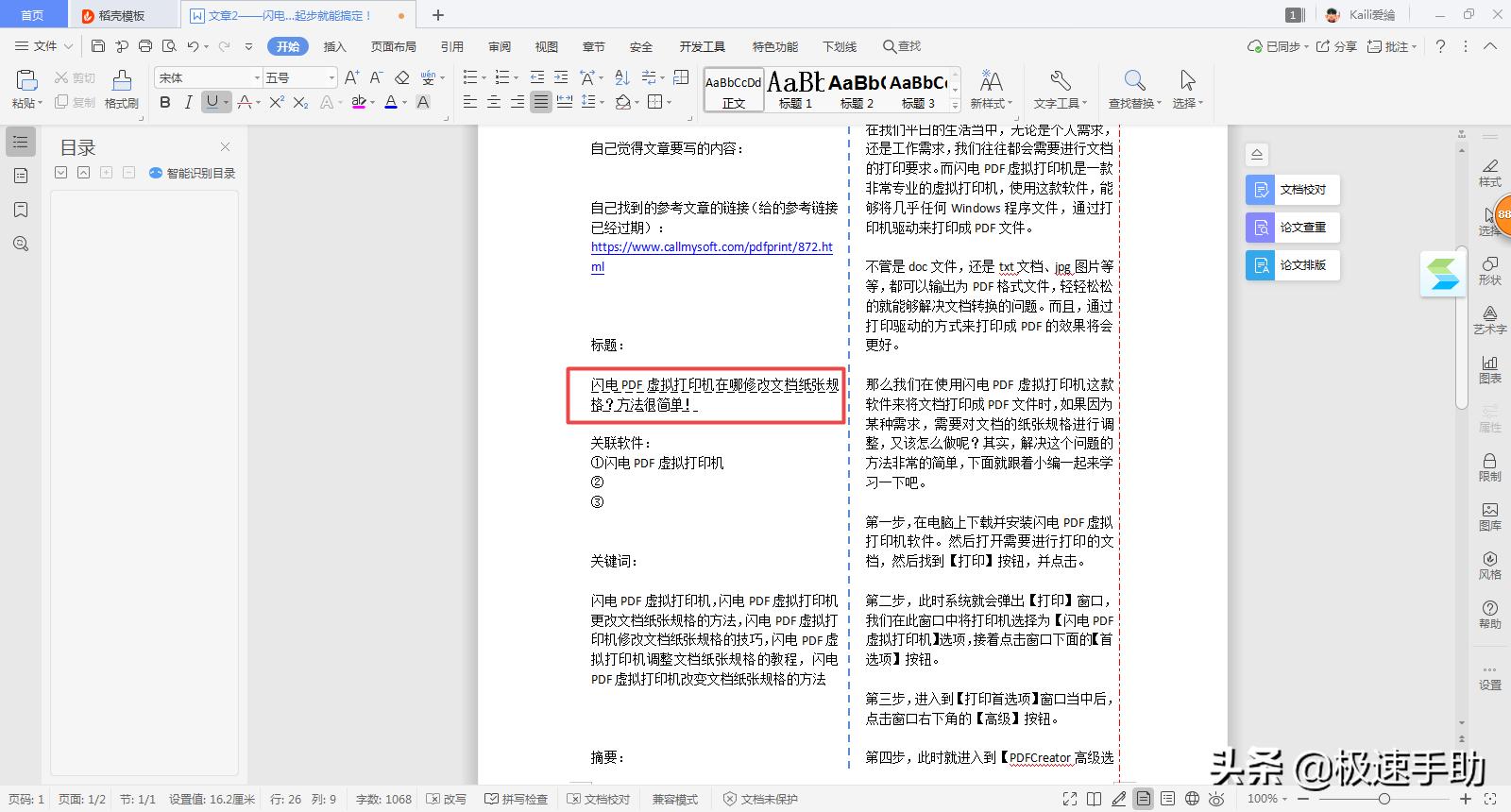Click the vertical document scrollbar thumb

tap(1462, 328)
